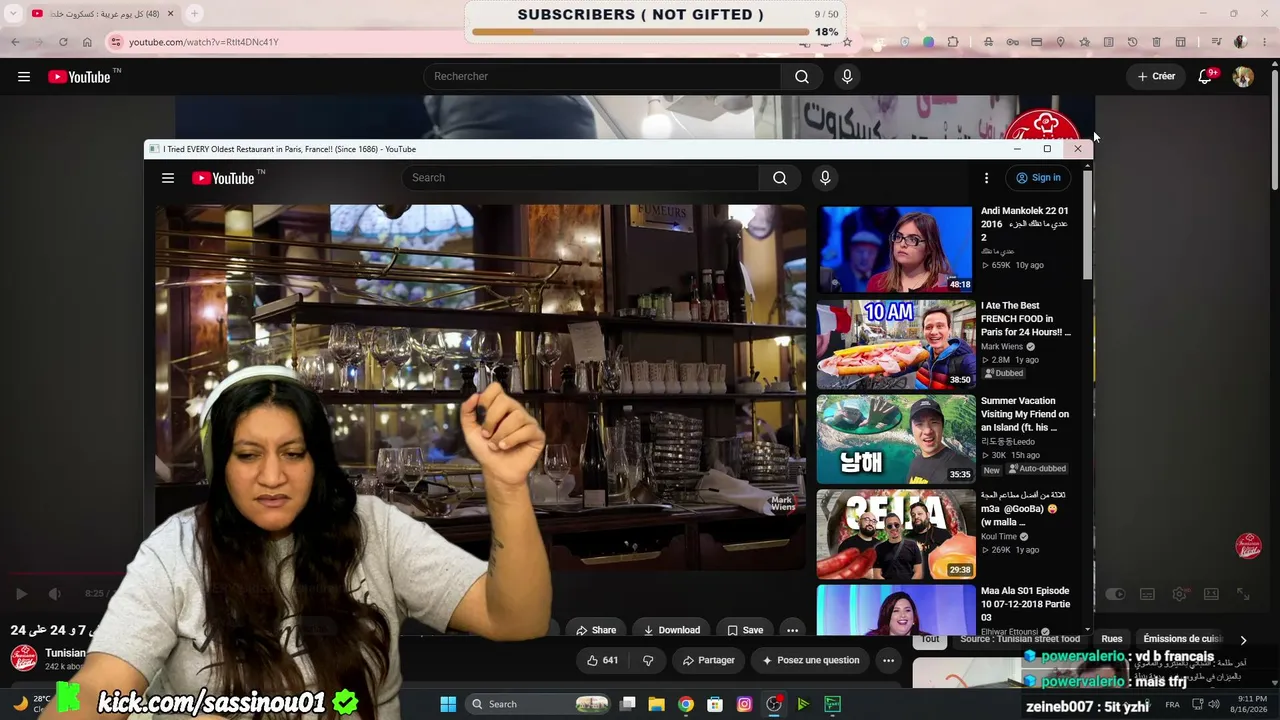
Task: Focus the popup window's Search field
Action: pyautogui.click(x=580, y=178)
